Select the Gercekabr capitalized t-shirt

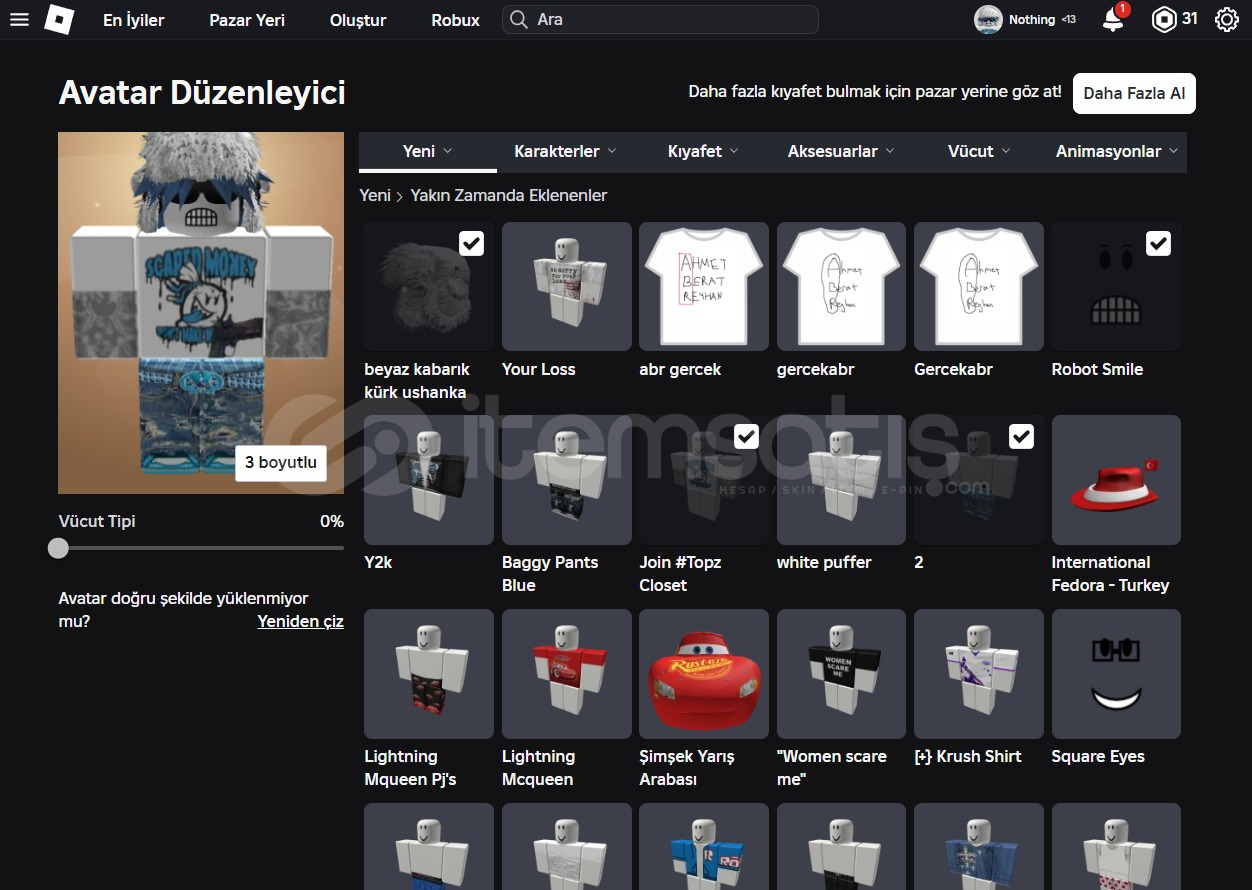(x=979, y=286)
